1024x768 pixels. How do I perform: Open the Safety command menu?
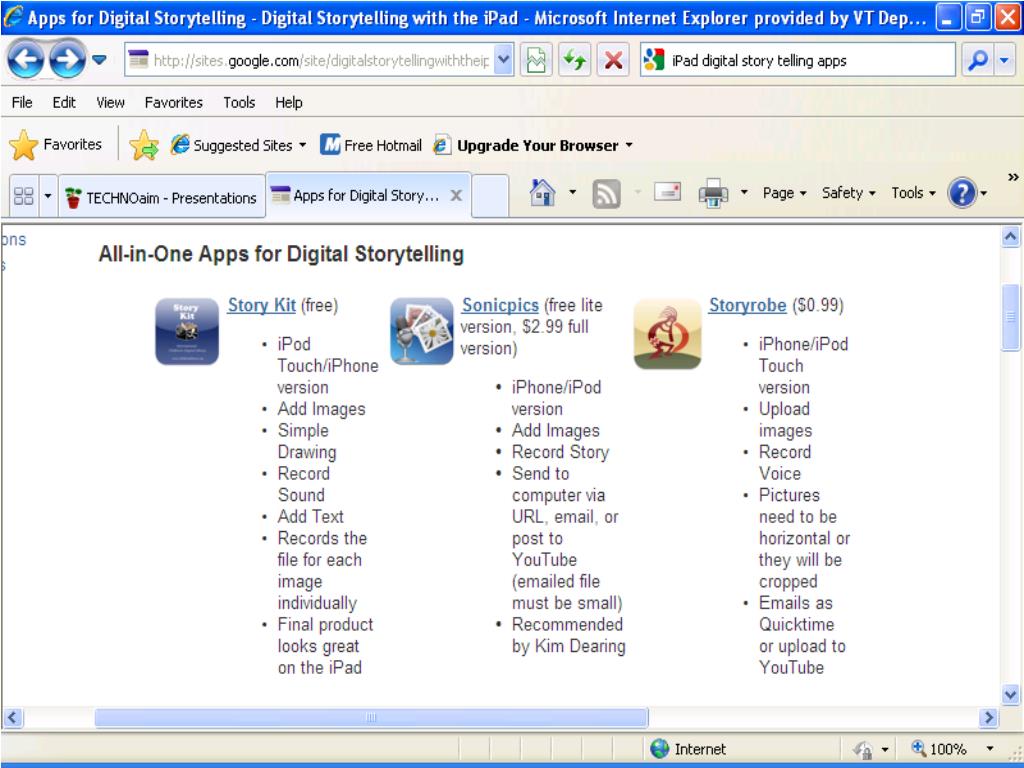[848, 193]
